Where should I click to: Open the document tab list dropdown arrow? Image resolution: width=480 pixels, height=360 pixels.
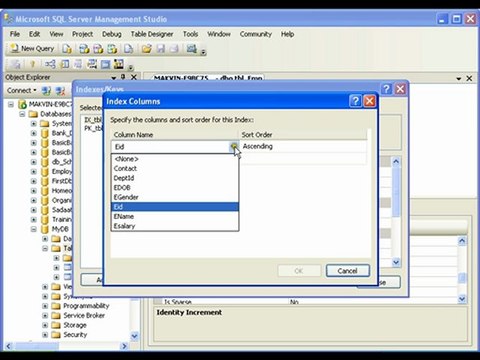[x=459, y=79]
